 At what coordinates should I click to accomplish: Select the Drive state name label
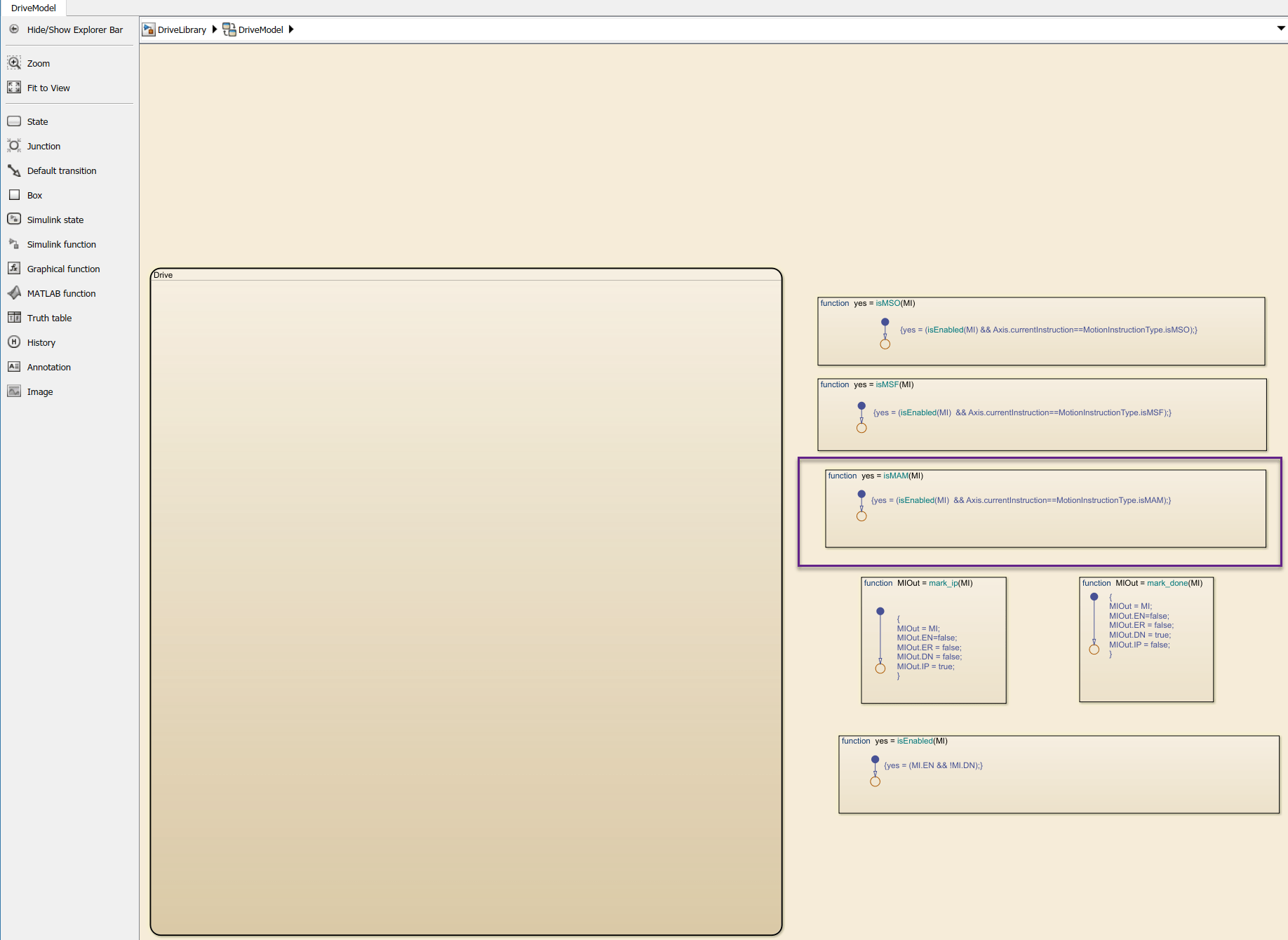pyautogui.click(x=163, y=275)
